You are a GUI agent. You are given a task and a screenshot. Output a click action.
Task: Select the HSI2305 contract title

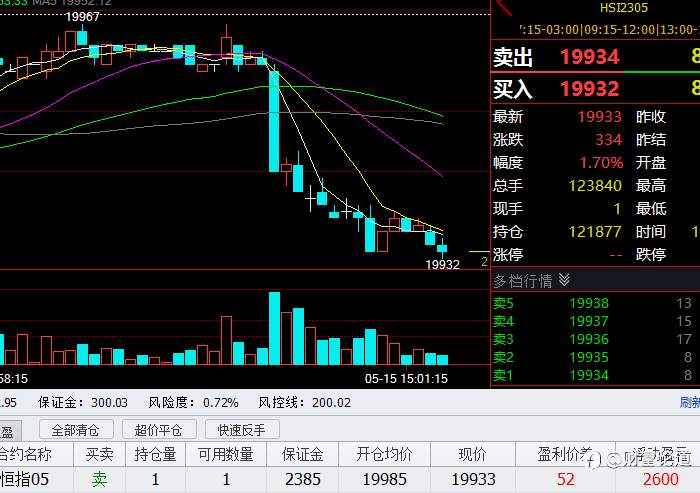(624, 8)
